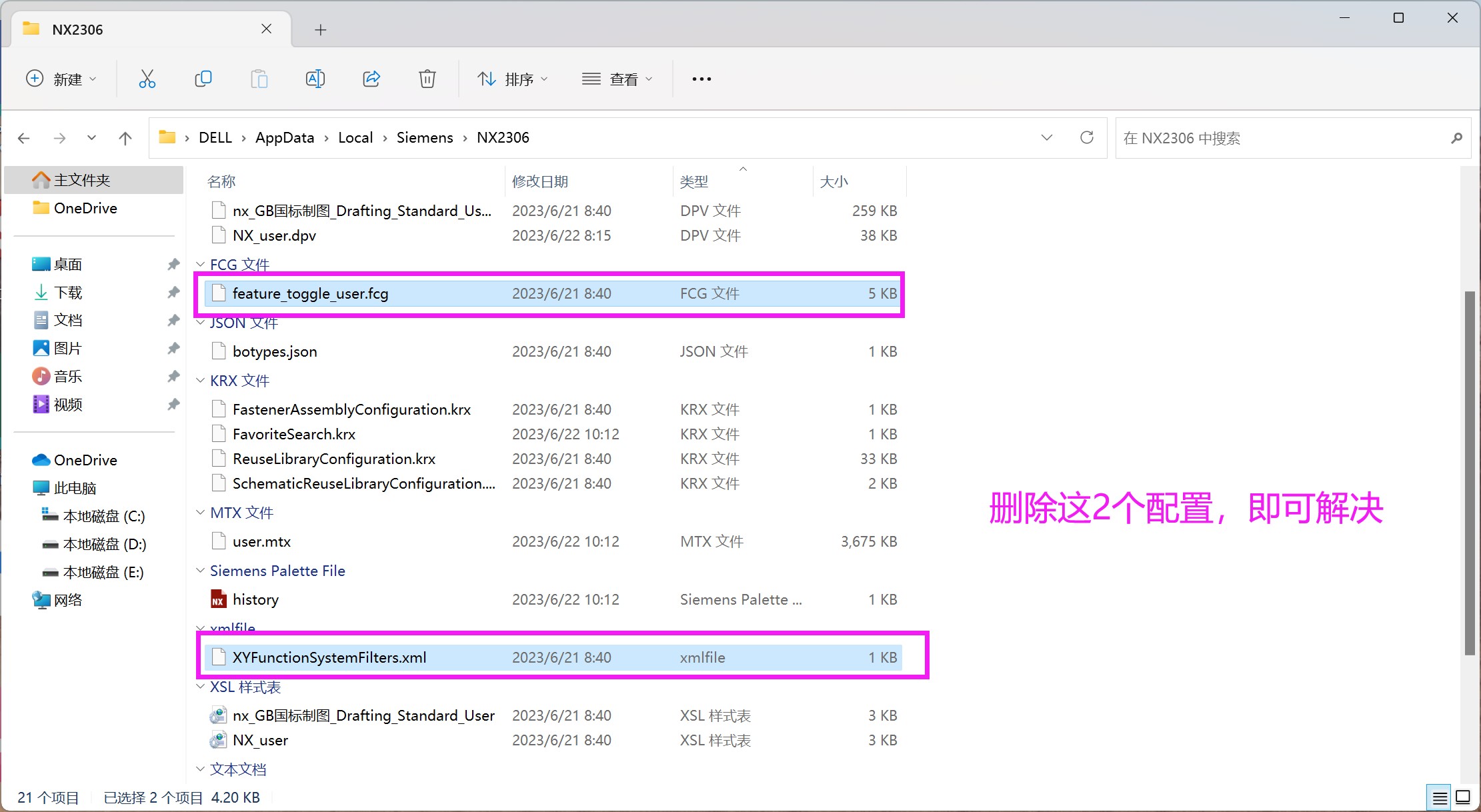Collapse the Siemens Palette File group
This screenshot has width=1481, height=812.
(200, 571)
